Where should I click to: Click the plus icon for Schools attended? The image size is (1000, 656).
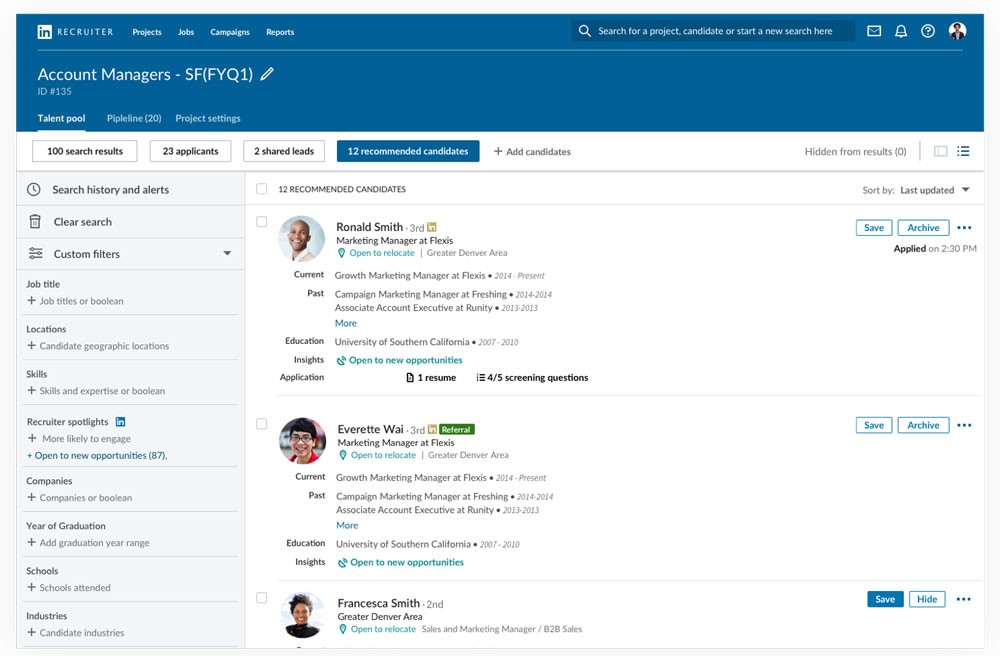(x=31, y=587)
